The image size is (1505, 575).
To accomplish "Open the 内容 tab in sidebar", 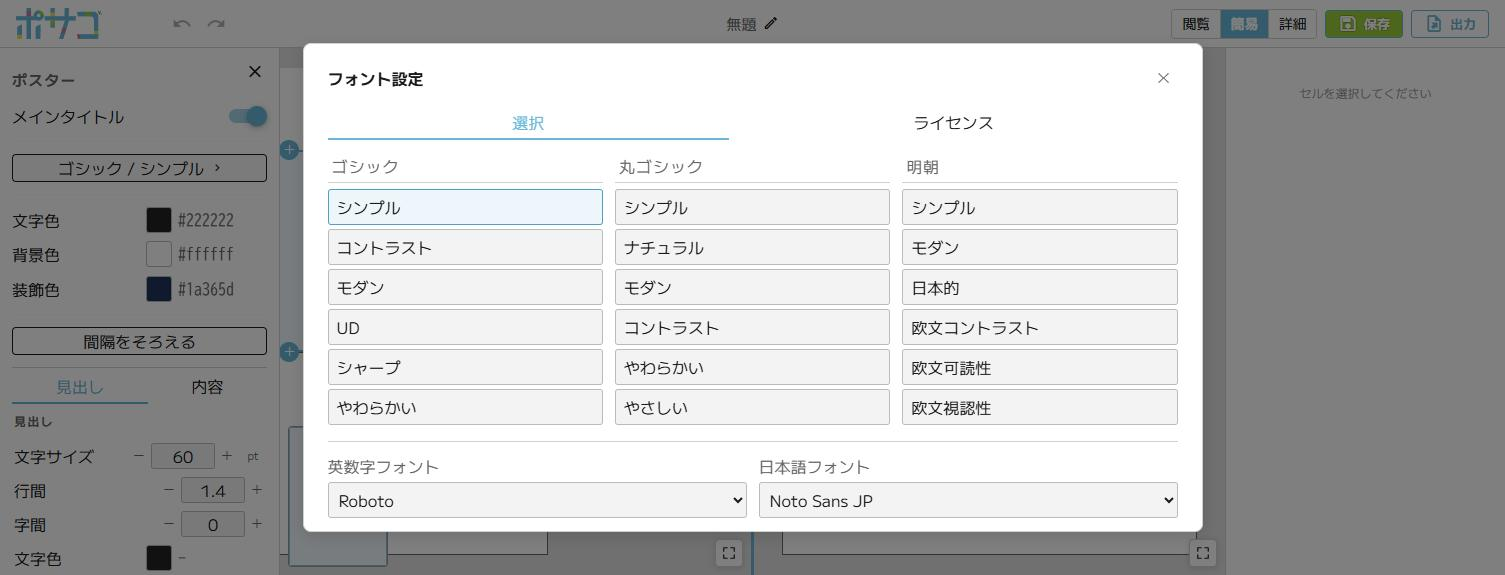I will point(207,387).
